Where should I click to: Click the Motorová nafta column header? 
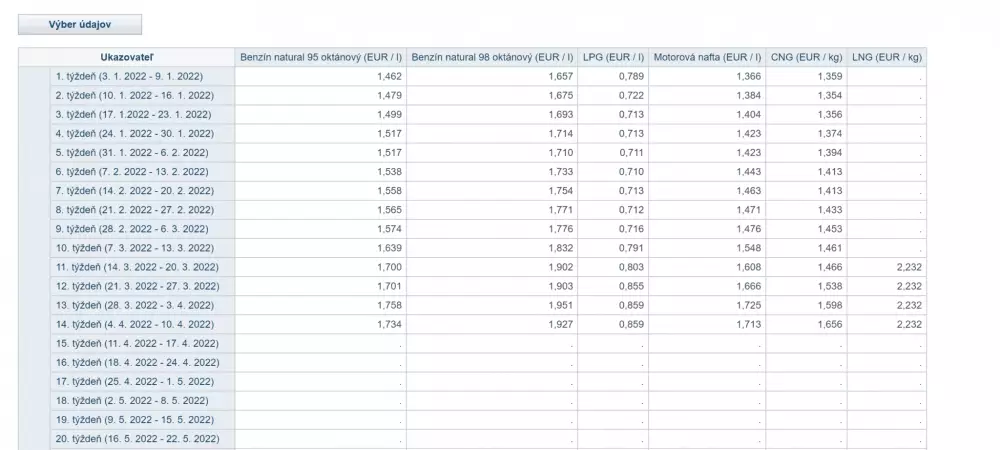[707, 57]
